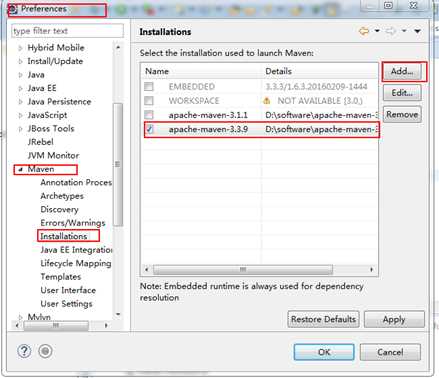Expand the Install/Update tree node
This screenshot has width=439, height=378.
coord(20,61)
